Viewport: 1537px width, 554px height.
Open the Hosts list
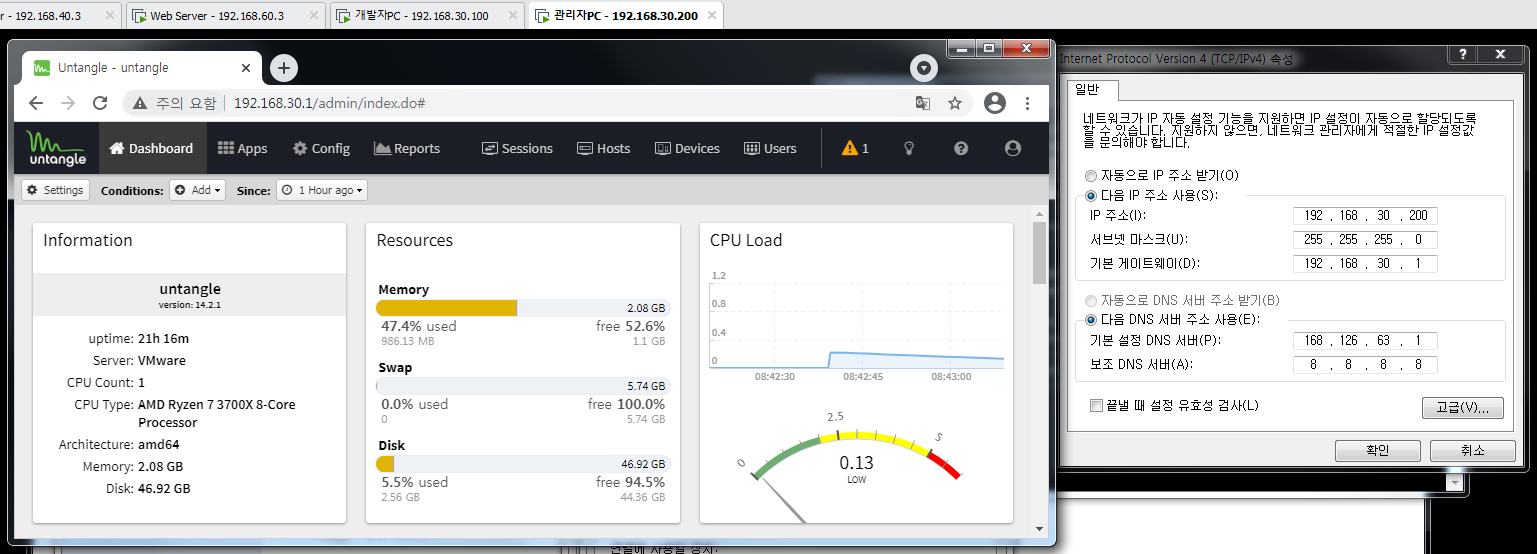tap(604, 148)
